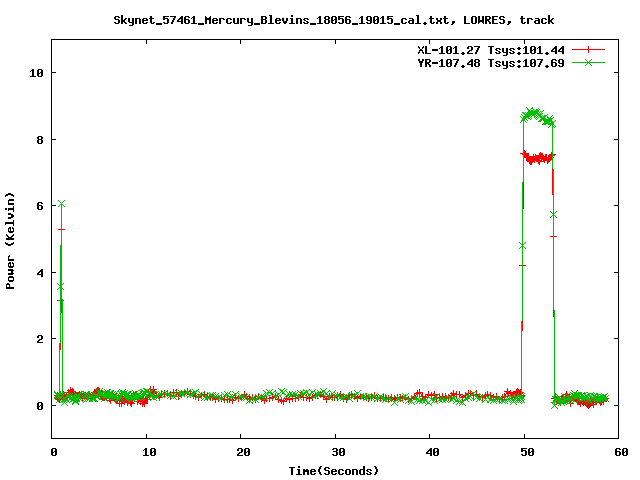The image size is (640, 480).
Task: Click x-axis tick label 20
Action: click(x=243, y=452)
